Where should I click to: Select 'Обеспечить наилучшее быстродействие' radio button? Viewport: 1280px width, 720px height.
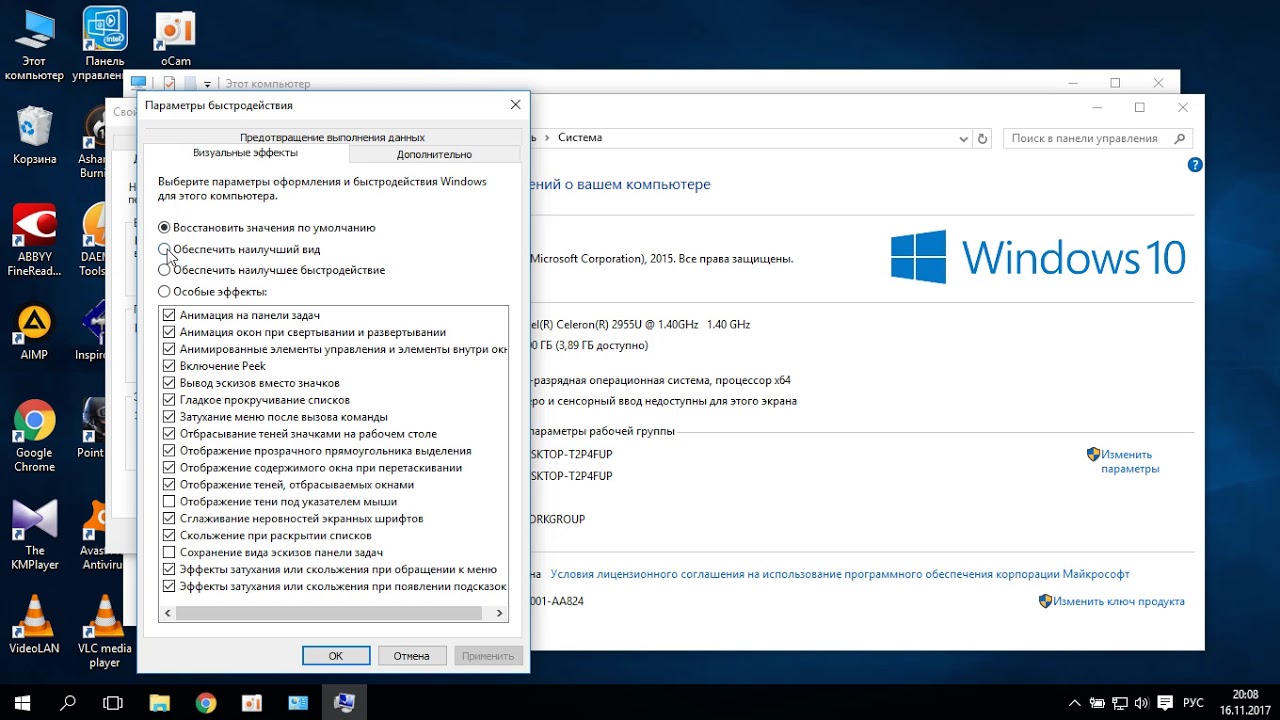pos(164,270)
